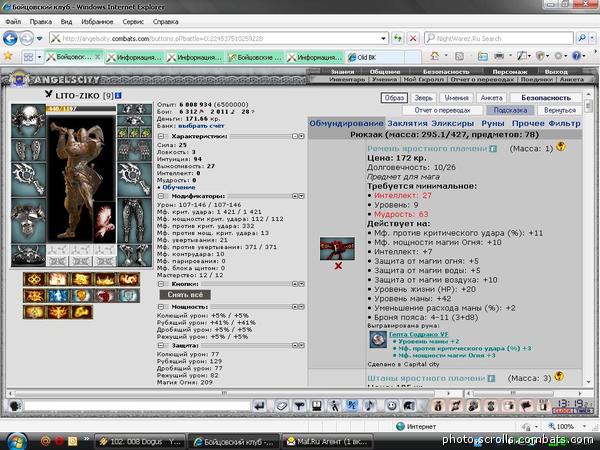Collapse the Модификаторы section
600x450 pixels.
point(161,196)
